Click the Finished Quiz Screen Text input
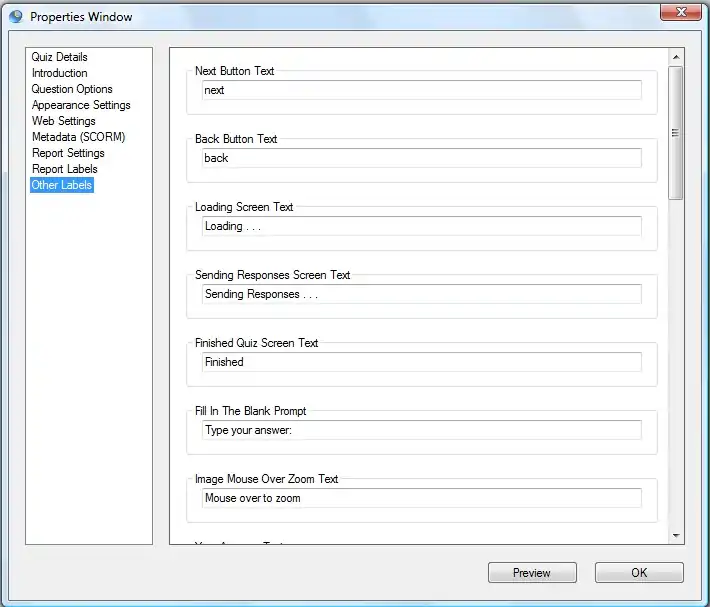Image resolution: width=710 pixels, height=607 pixels. (420, 362)
